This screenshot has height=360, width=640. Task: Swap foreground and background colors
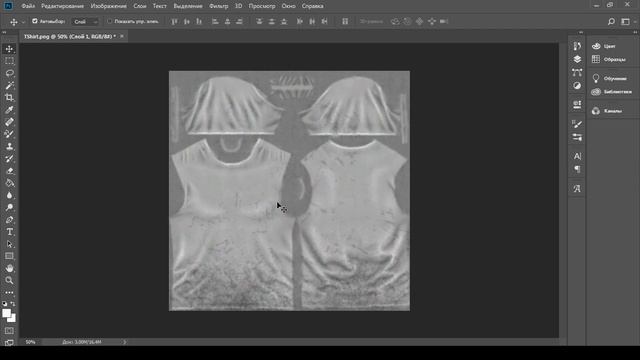(13, 304)
